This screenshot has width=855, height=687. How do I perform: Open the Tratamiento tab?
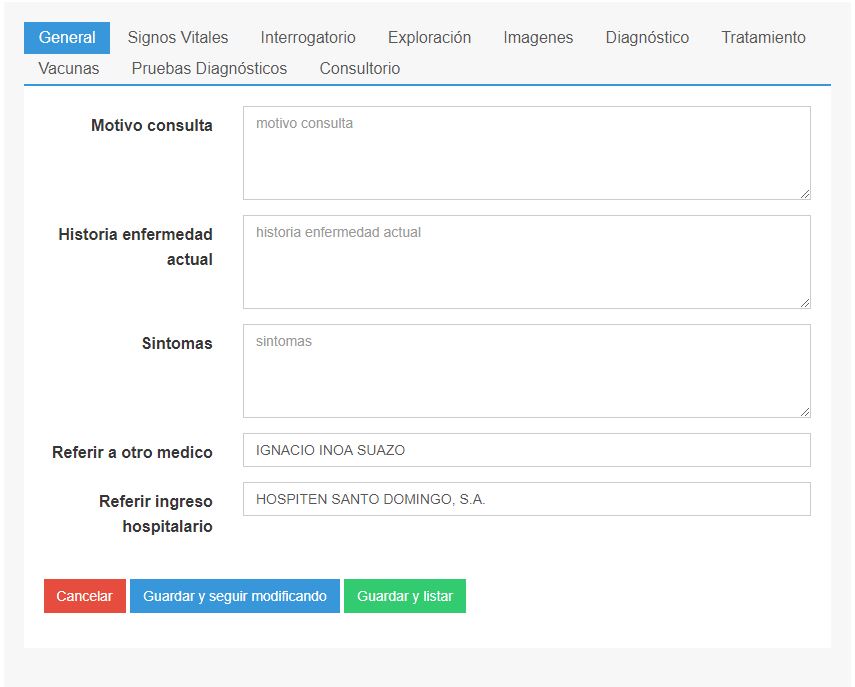tap(763, 38)
